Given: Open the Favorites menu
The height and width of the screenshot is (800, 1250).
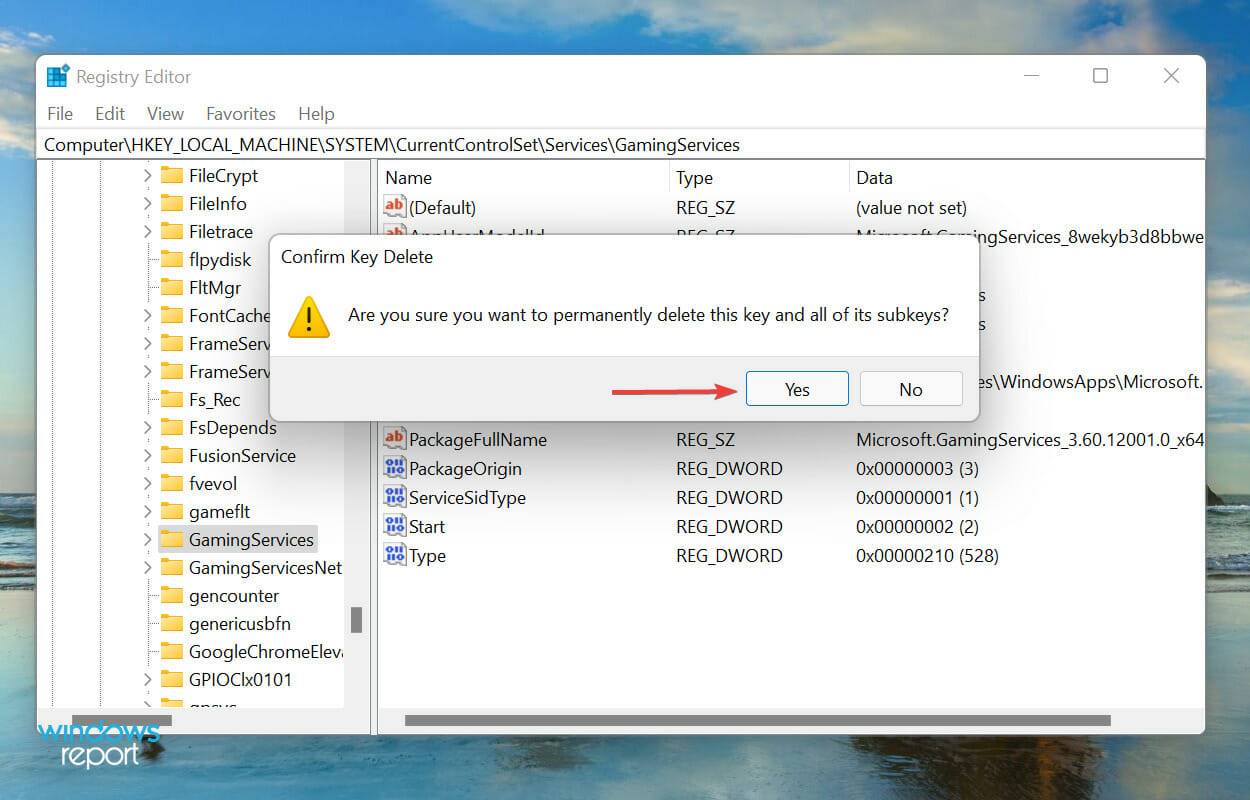Looking at the screenshot, I should (x=241, y=113).
